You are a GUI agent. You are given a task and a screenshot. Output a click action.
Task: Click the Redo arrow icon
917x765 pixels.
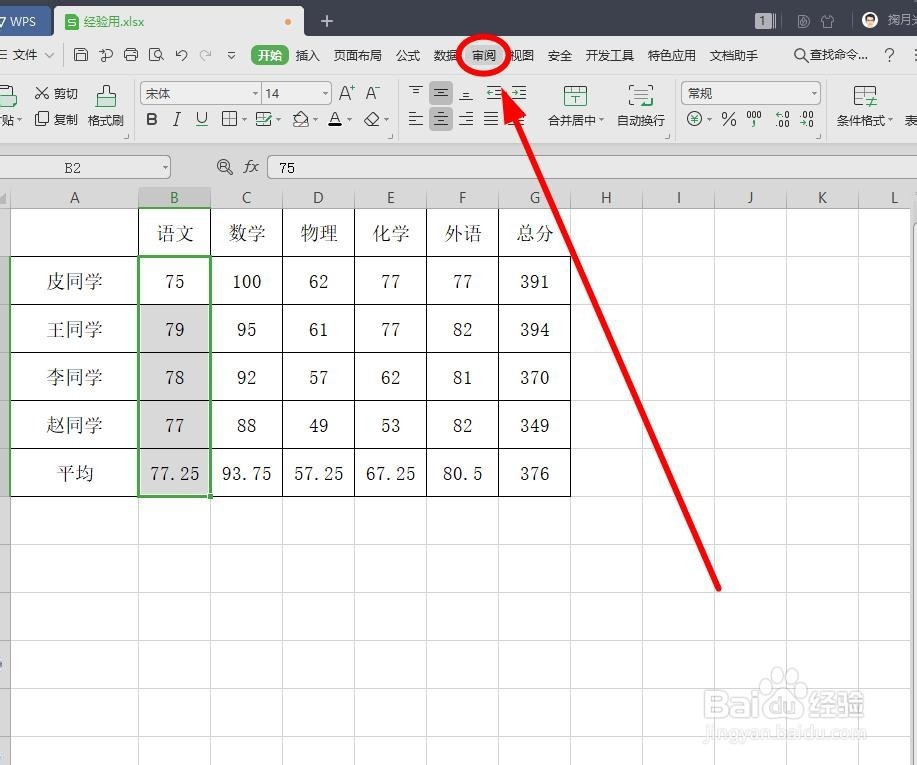click(x=205, y=55)
